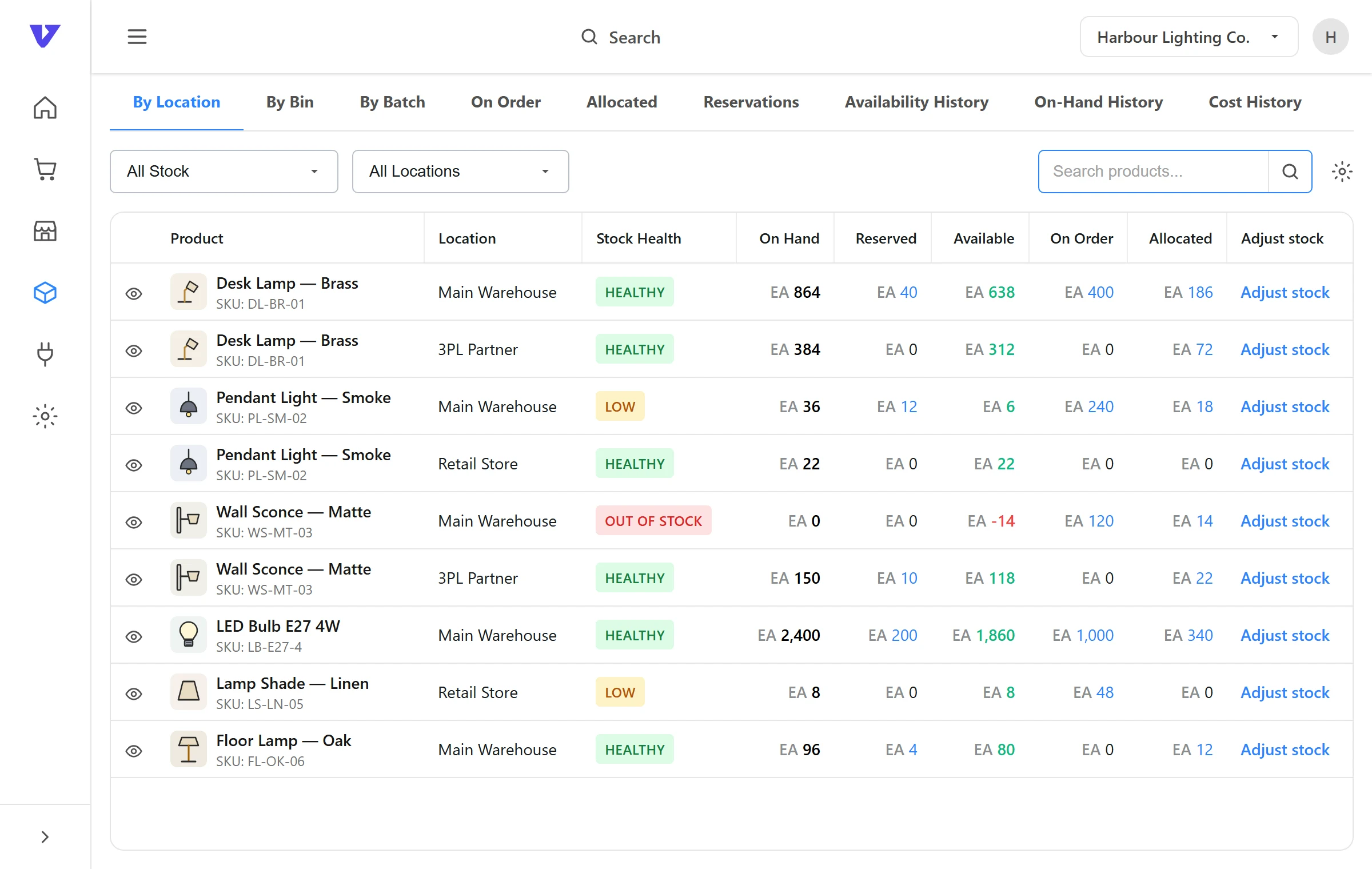Open the inventory box sidebar icon

point(45,293)
